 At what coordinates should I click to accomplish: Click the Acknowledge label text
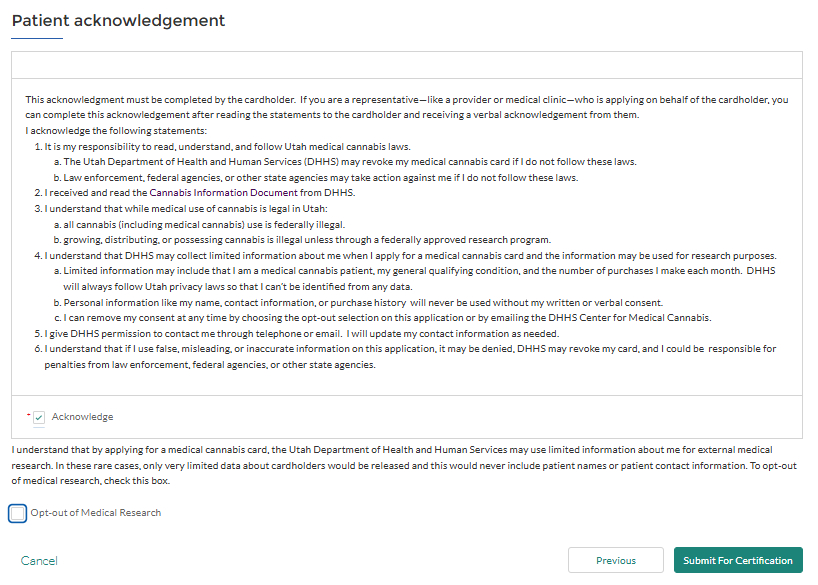pyautogui.click(x=82, y=417)
